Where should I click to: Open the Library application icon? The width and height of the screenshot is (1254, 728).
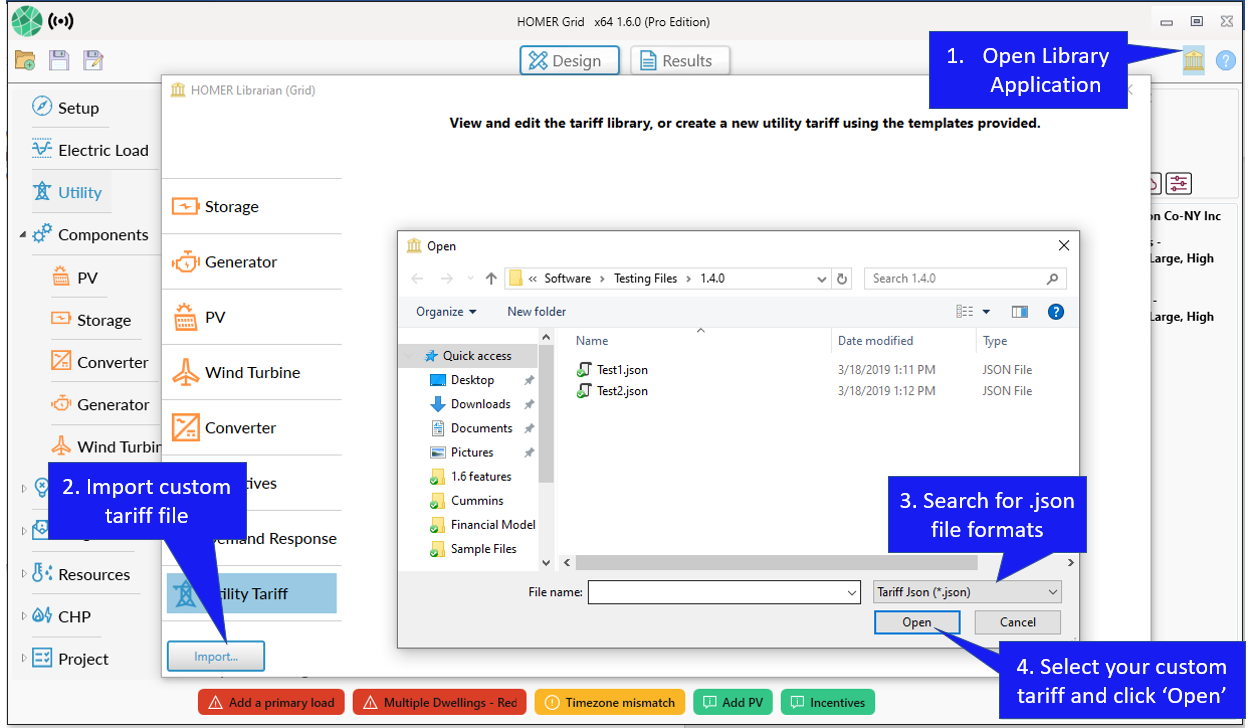click(x=1193, y=61)
